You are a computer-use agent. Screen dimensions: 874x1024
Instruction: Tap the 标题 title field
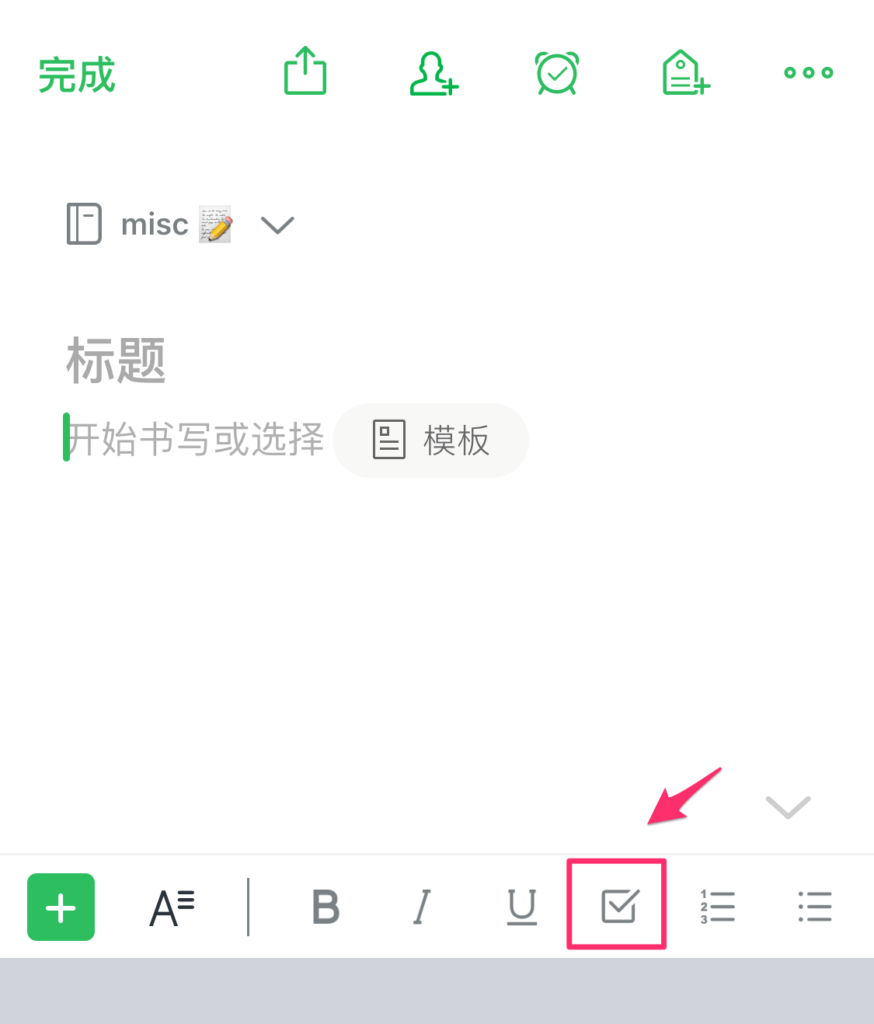click(116, 360)
